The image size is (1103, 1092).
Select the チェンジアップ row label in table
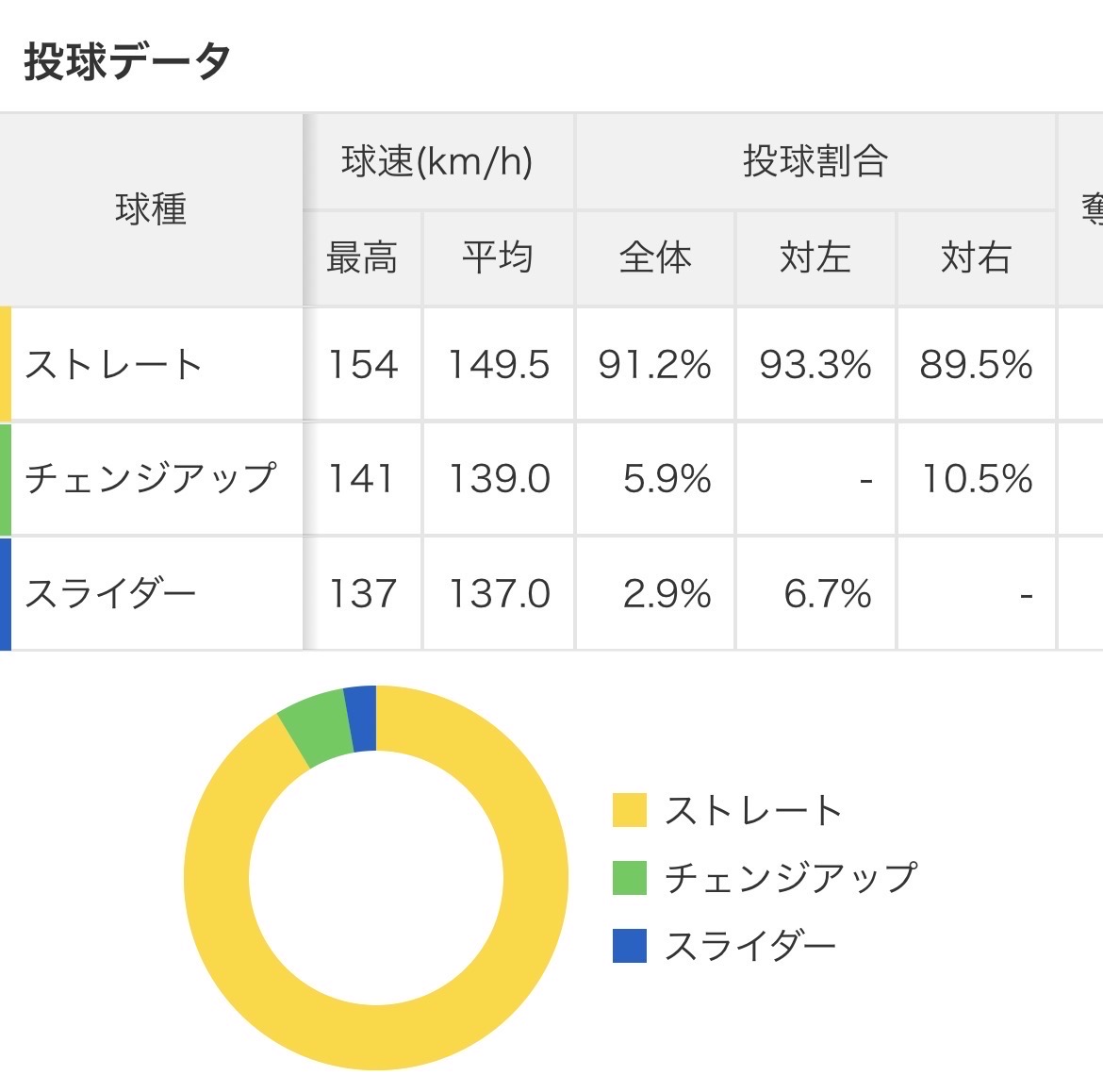pos(151,479)
